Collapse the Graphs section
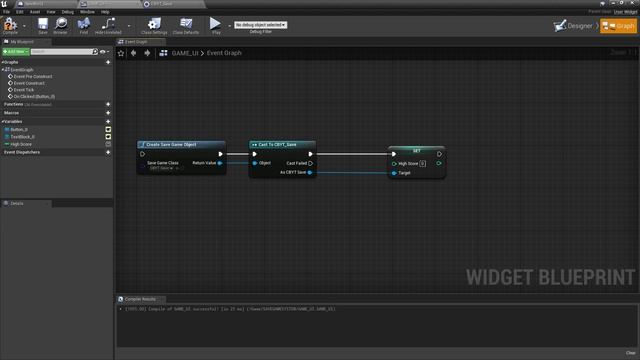Screen dimensions: 640x360 [2, 62]
